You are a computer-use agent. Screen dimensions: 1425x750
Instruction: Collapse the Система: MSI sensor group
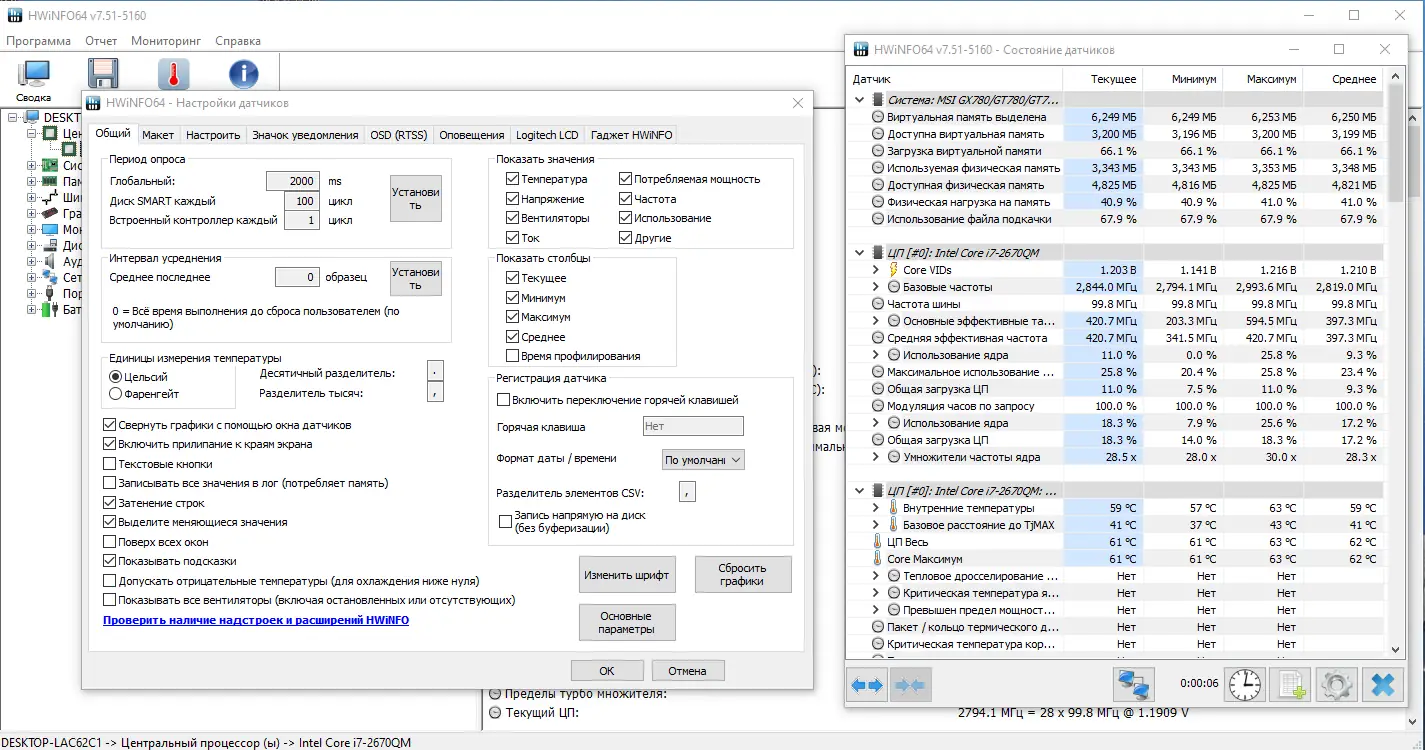[x=860, y=100]
